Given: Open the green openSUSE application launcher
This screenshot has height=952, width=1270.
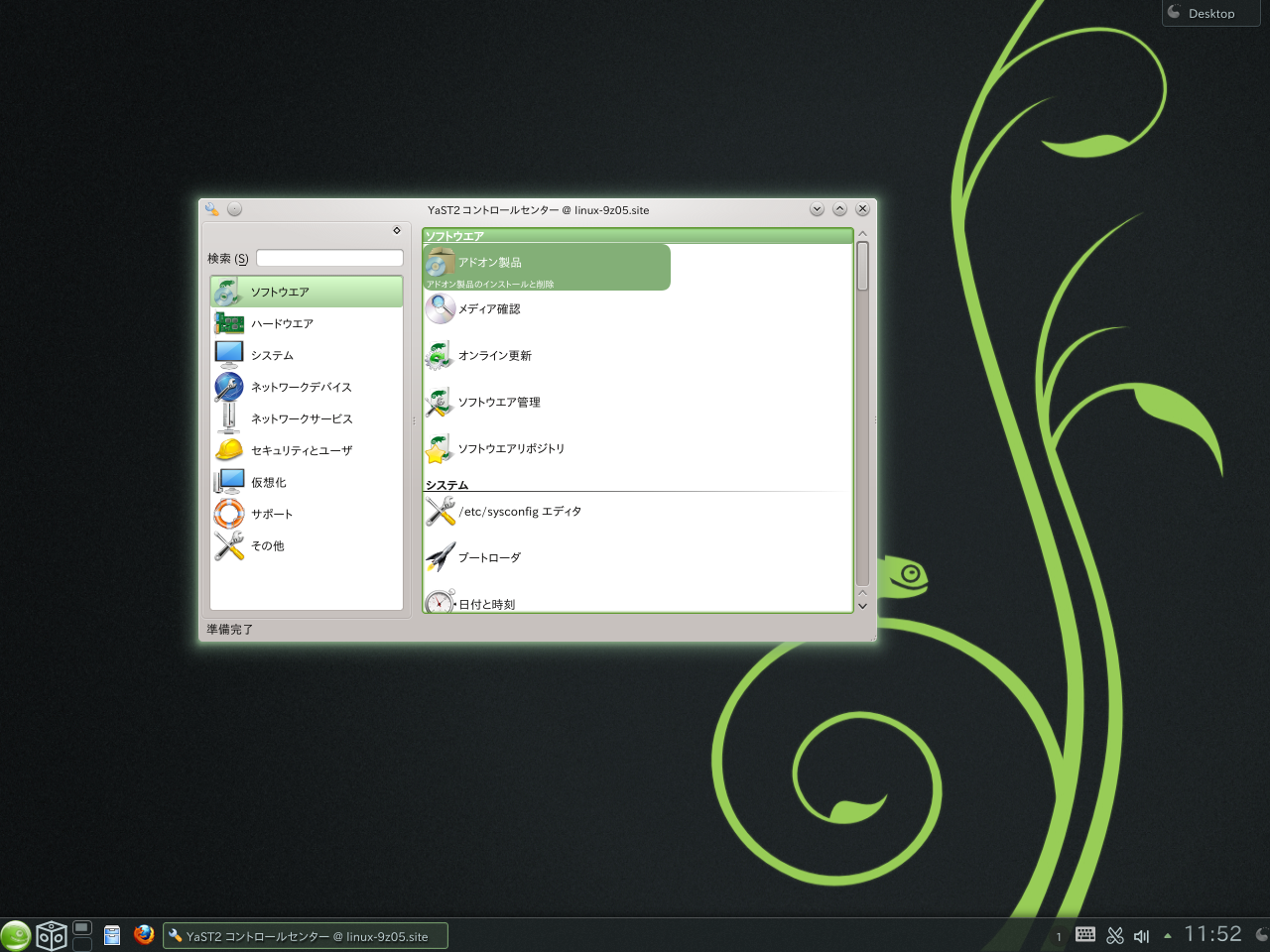Looking at the screenshot, I should pyautogui.click(x=16, y=935).
